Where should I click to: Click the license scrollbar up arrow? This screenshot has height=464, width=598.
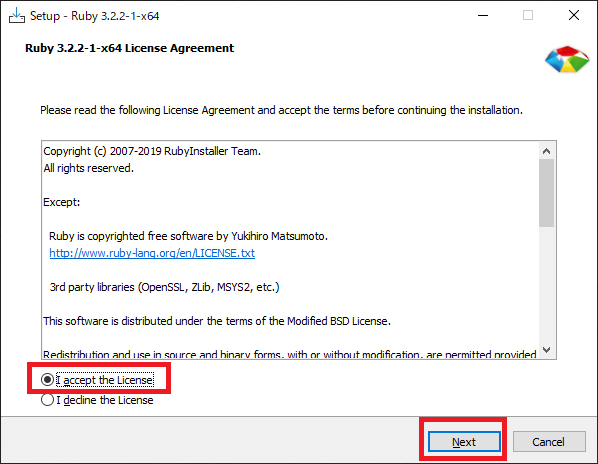(546, 151)
